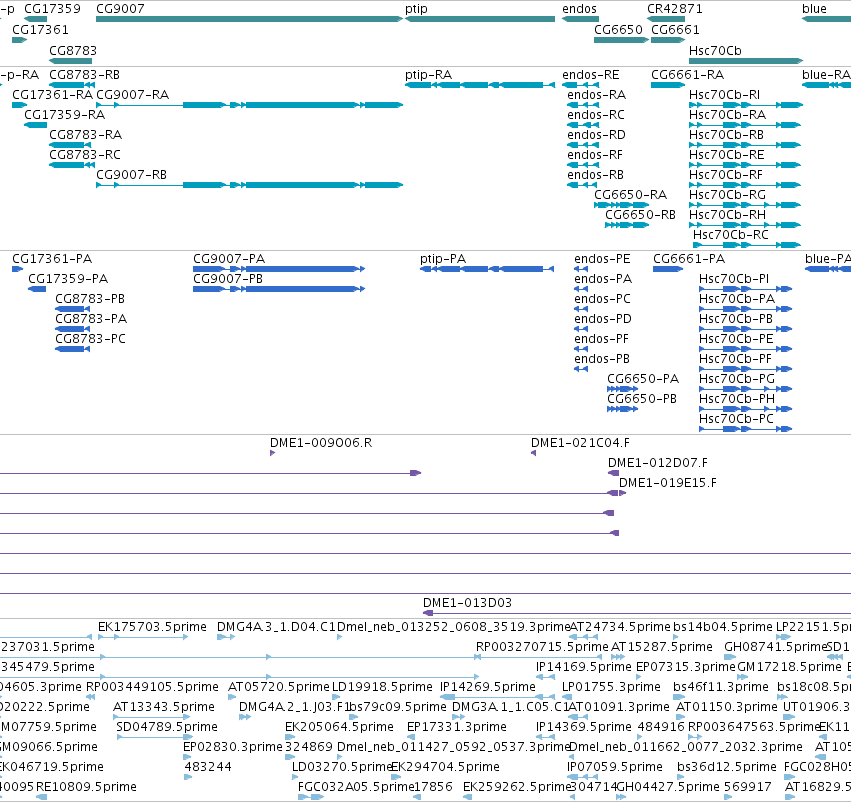Click the CG6661-PA protein label
The image size is (851, 802).
689,258
